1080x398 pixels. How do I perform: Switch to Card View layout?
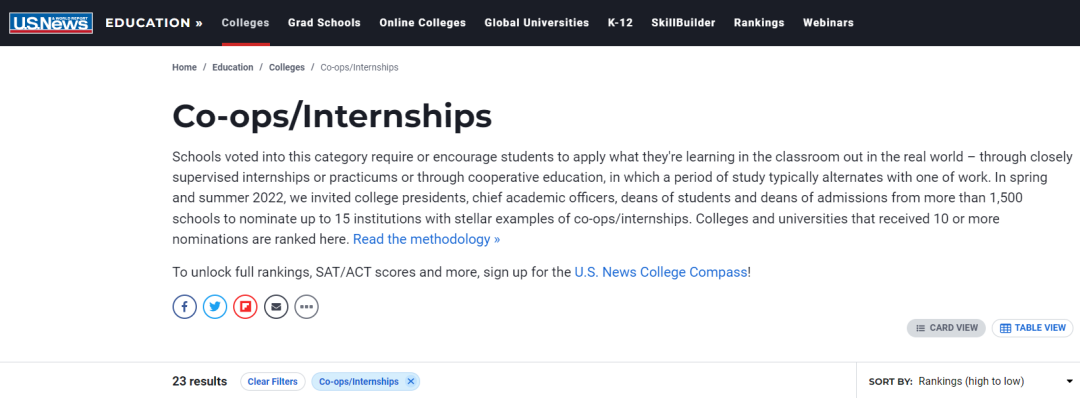coord(946,328)
